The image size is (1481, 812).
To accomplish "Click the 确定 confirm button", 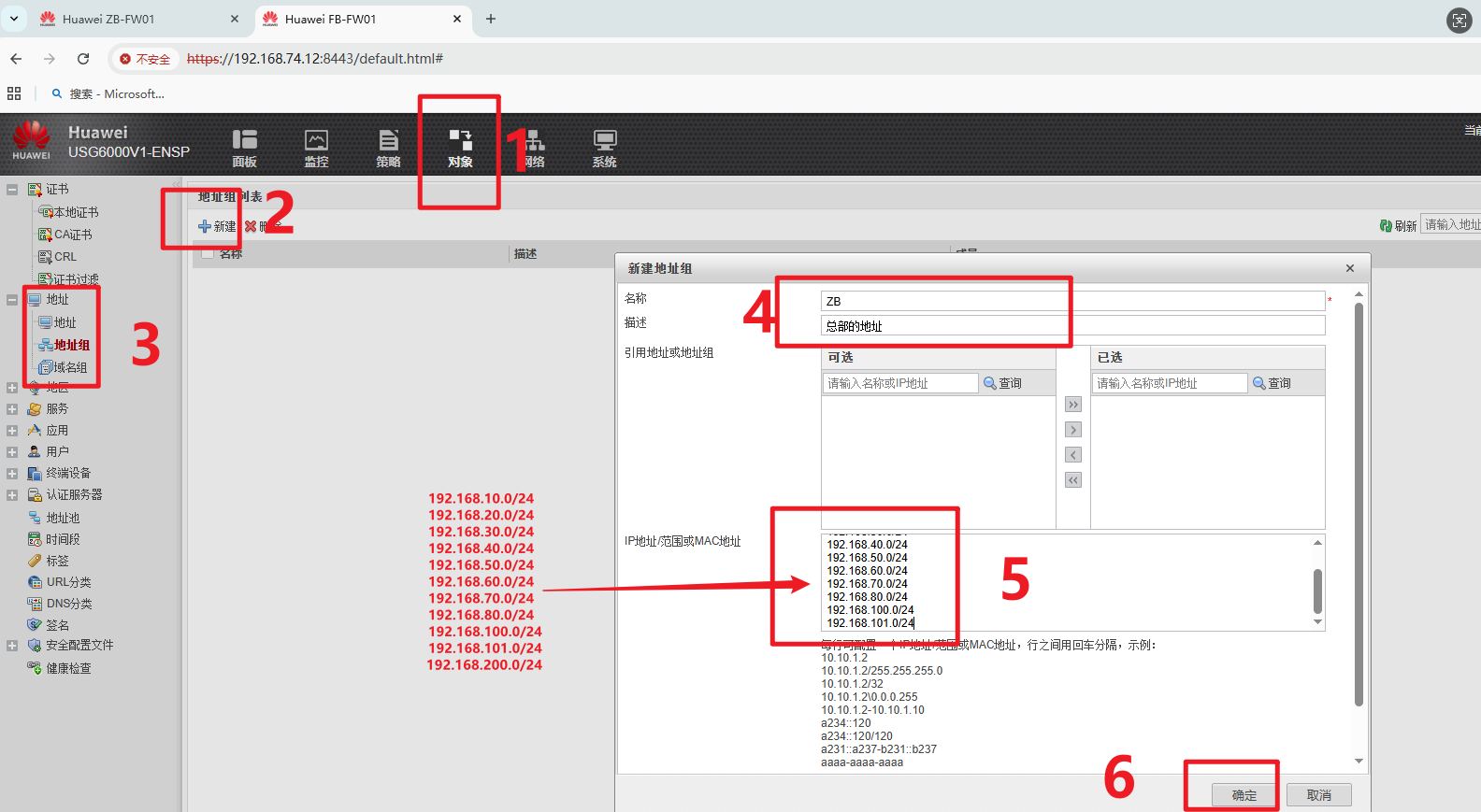I will tap(1244, 795).
